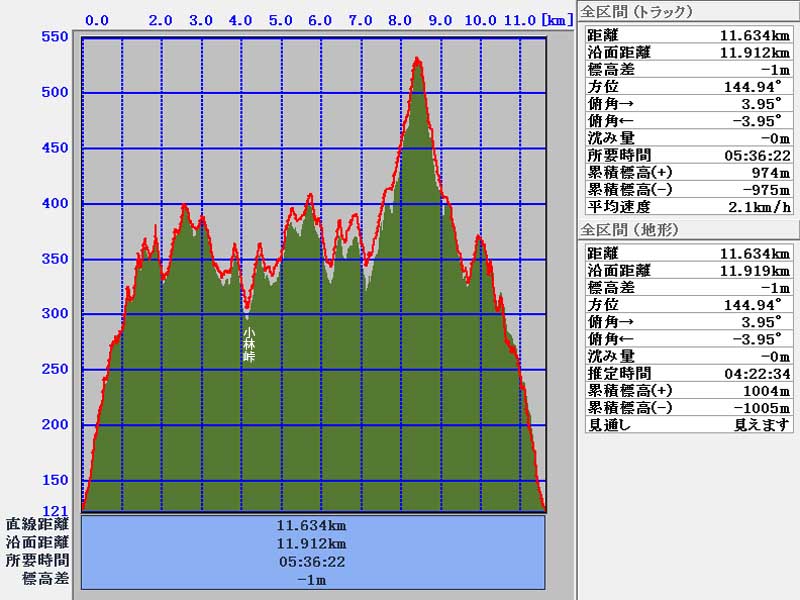Click the 0.0 distance axis label
The width and height of the screenshot is (800, 600).
point(98,20)
